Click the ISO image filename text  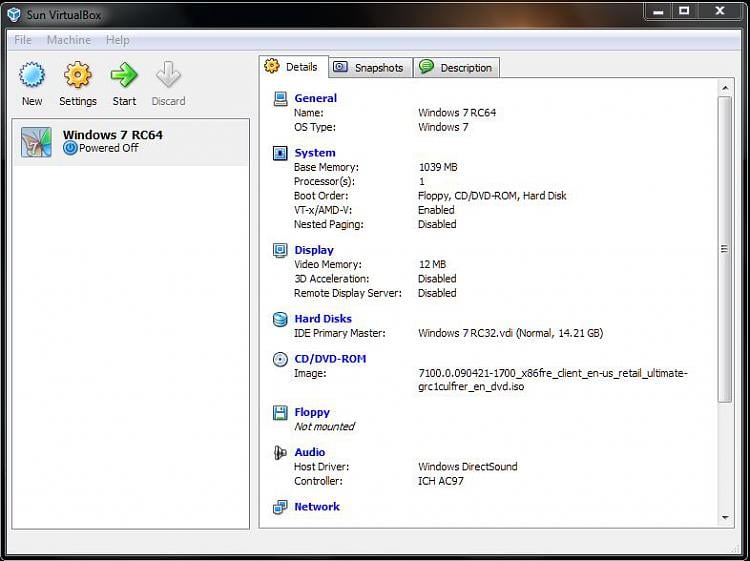552,380
